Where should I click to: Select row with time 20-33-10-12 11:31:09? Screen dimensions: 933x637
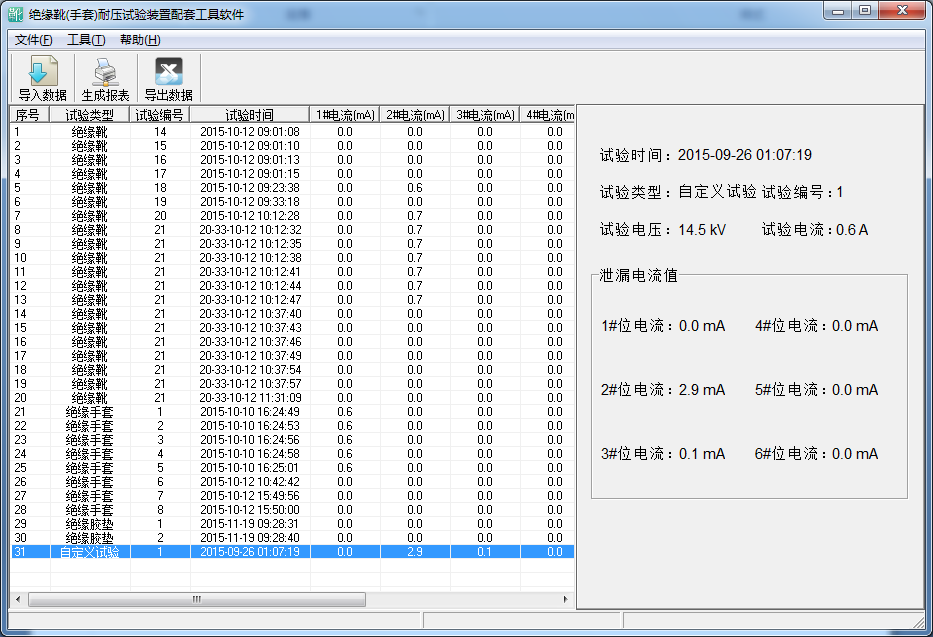tap(292, 398)
